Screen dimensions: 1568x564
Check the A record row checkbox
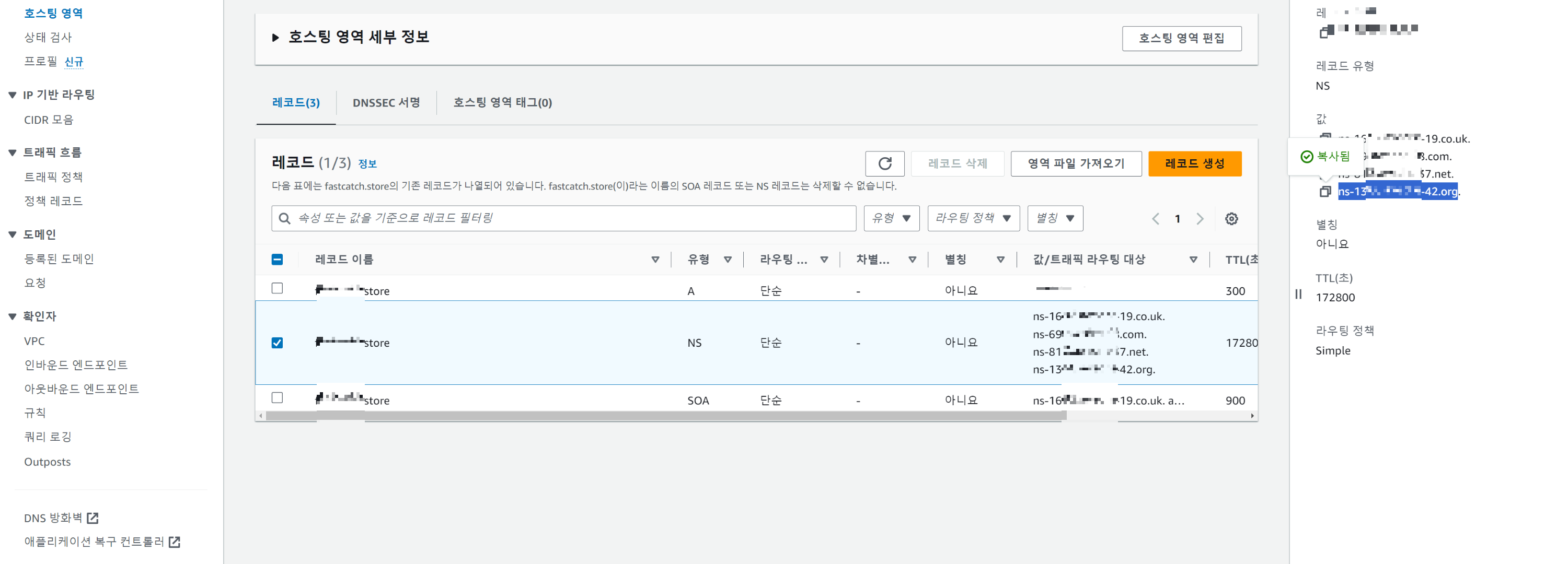click(277, 288)
